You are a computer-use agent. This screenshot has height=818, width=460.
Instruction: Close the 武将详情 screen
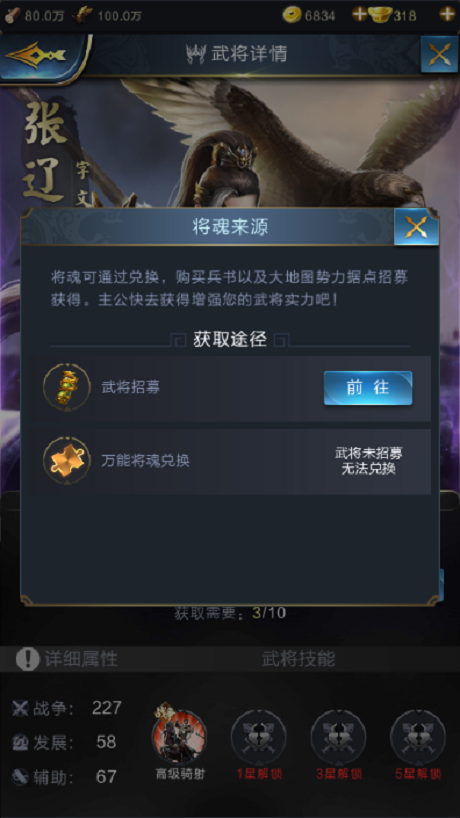pos(439,54)
